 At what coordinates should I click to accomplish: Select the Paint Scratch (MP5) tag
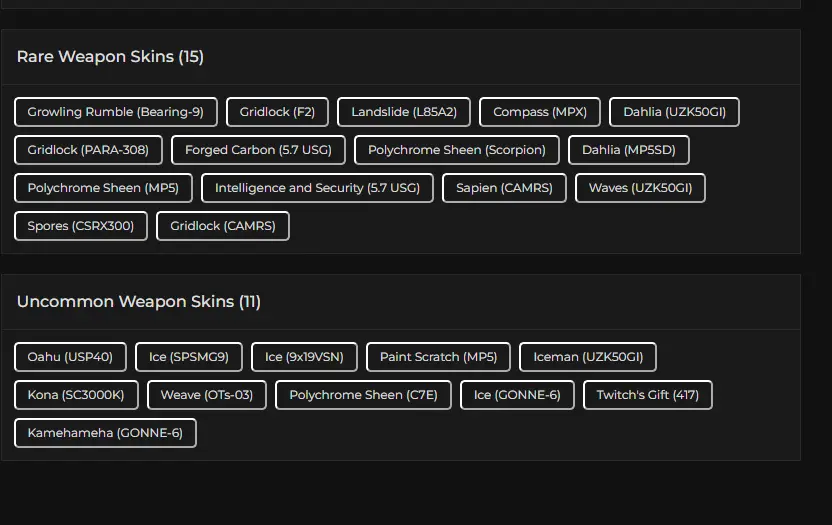[x=438, y=357]
